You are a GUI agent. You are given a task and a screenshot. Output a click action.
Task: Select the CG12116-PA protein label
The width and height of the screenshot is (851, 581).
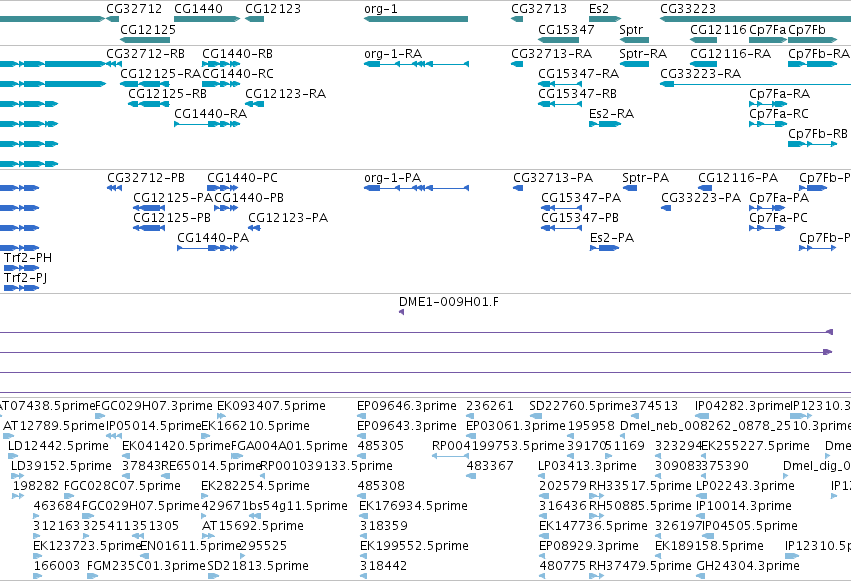(x=738, y=178)
